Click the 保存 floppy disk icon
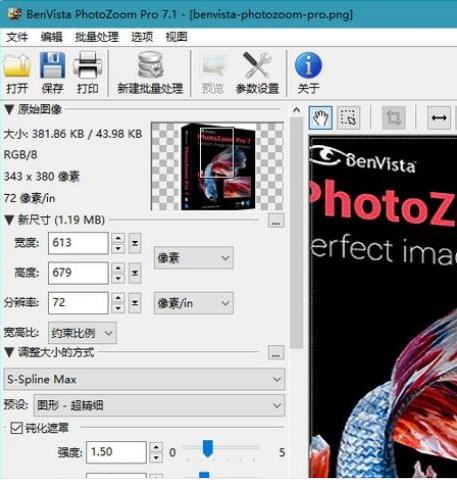 (52, 73)
